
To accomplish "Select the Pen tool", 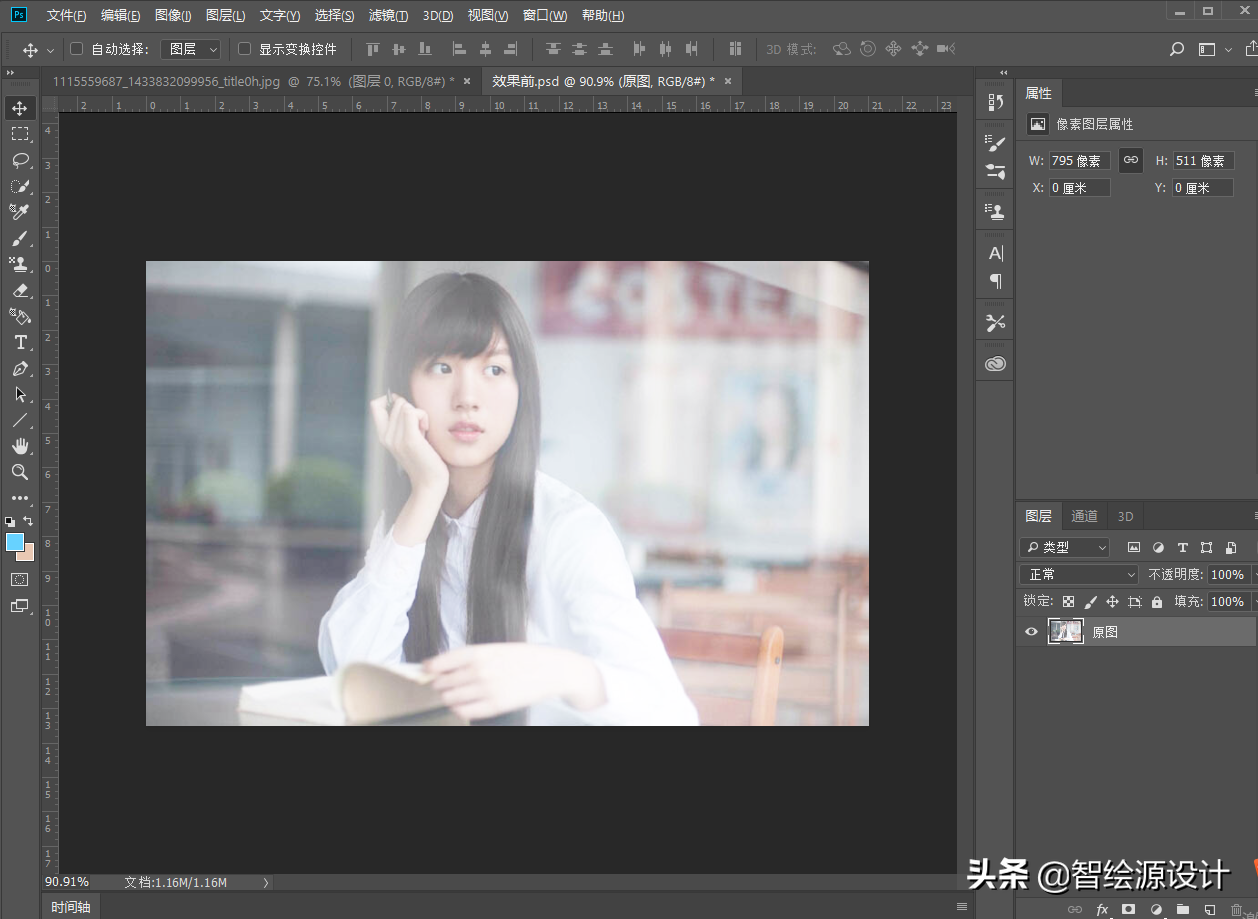I will point(20,368).
